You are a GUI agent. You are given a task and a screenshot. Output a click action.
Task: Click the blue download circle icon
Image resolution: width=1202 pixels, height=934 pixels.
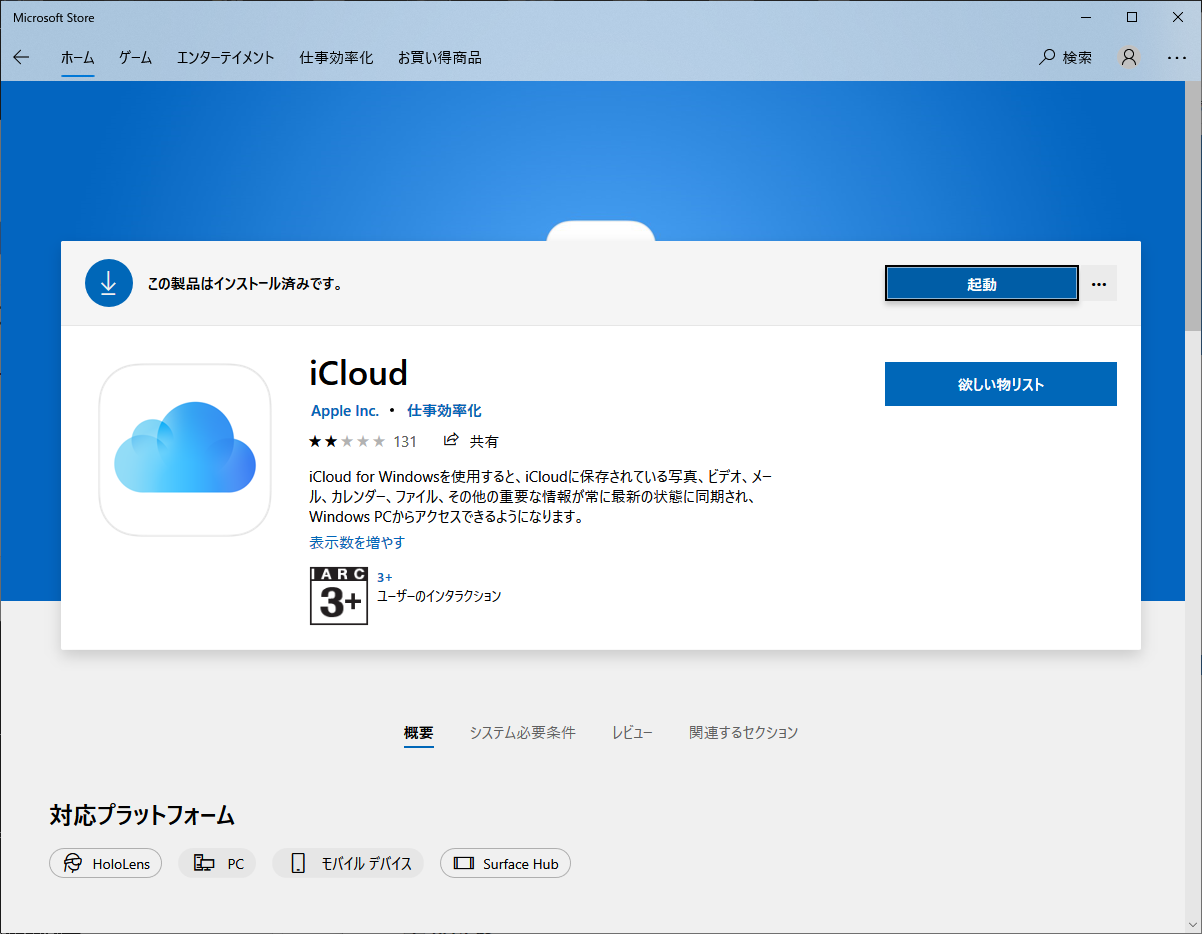pyautogui.click(x=109, y=283)
